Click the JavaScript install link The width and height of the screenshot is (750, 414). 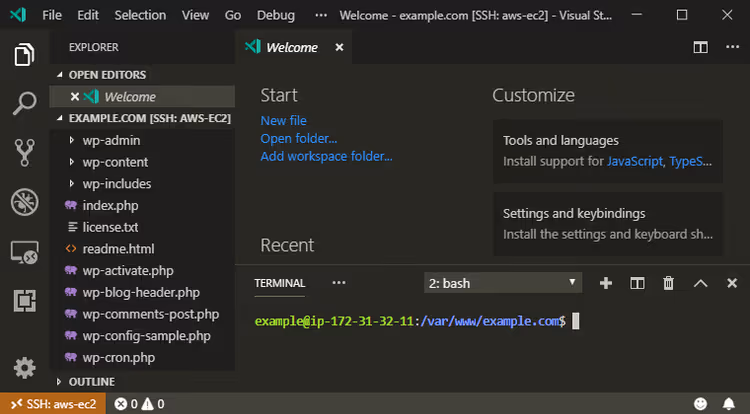pos(635,161)
